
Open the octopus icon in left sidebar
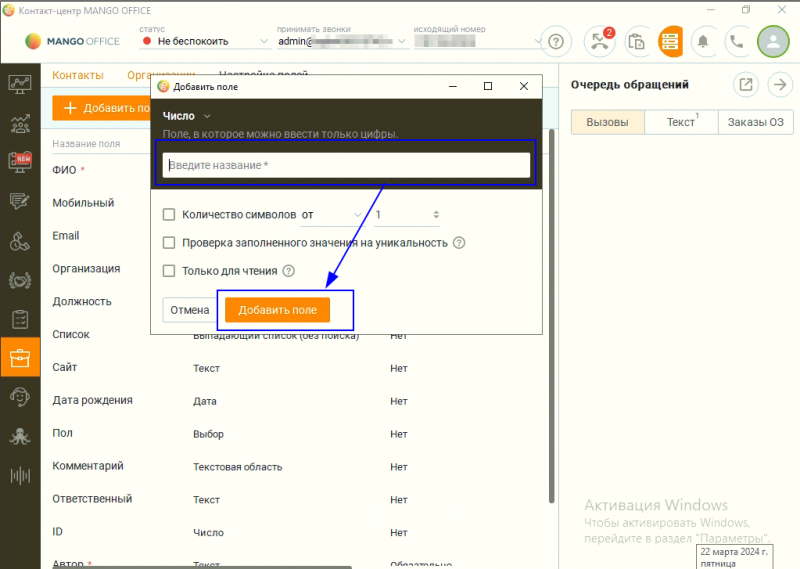tap(19, 436)
